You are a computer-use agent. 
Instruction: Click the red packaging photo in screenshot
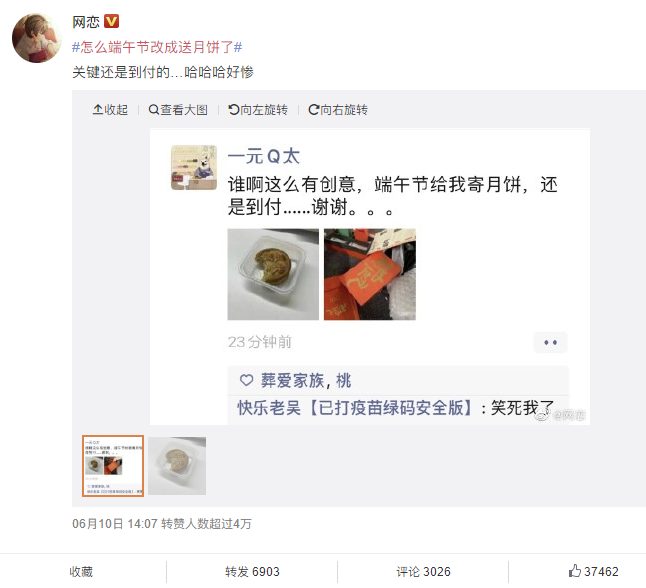click(370, 274)
